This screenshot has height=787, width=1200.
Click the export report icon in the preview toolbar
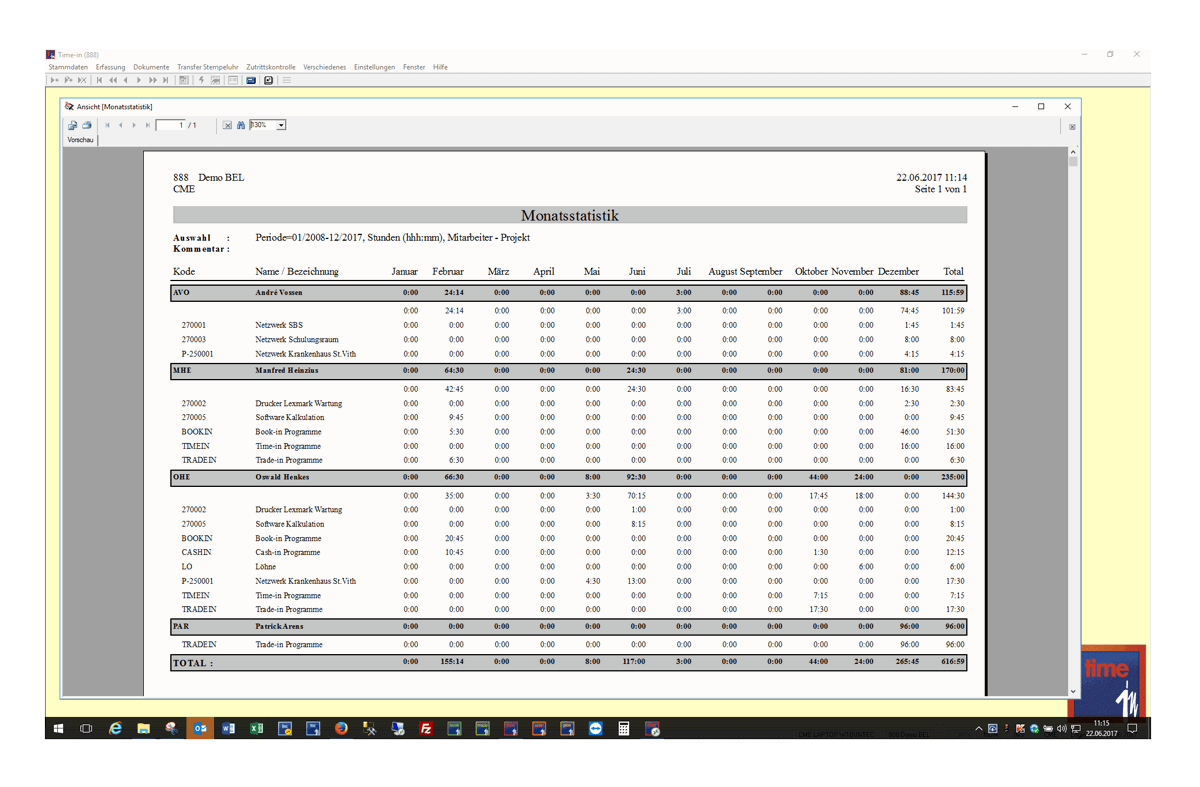(72, 125)
